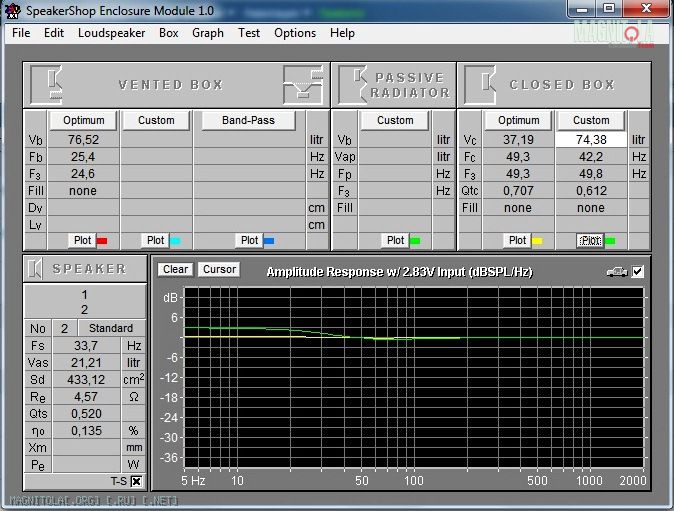This screenshot has width=674, height=511.
Task: Open the Graph menu
Action: coord(208,33)
